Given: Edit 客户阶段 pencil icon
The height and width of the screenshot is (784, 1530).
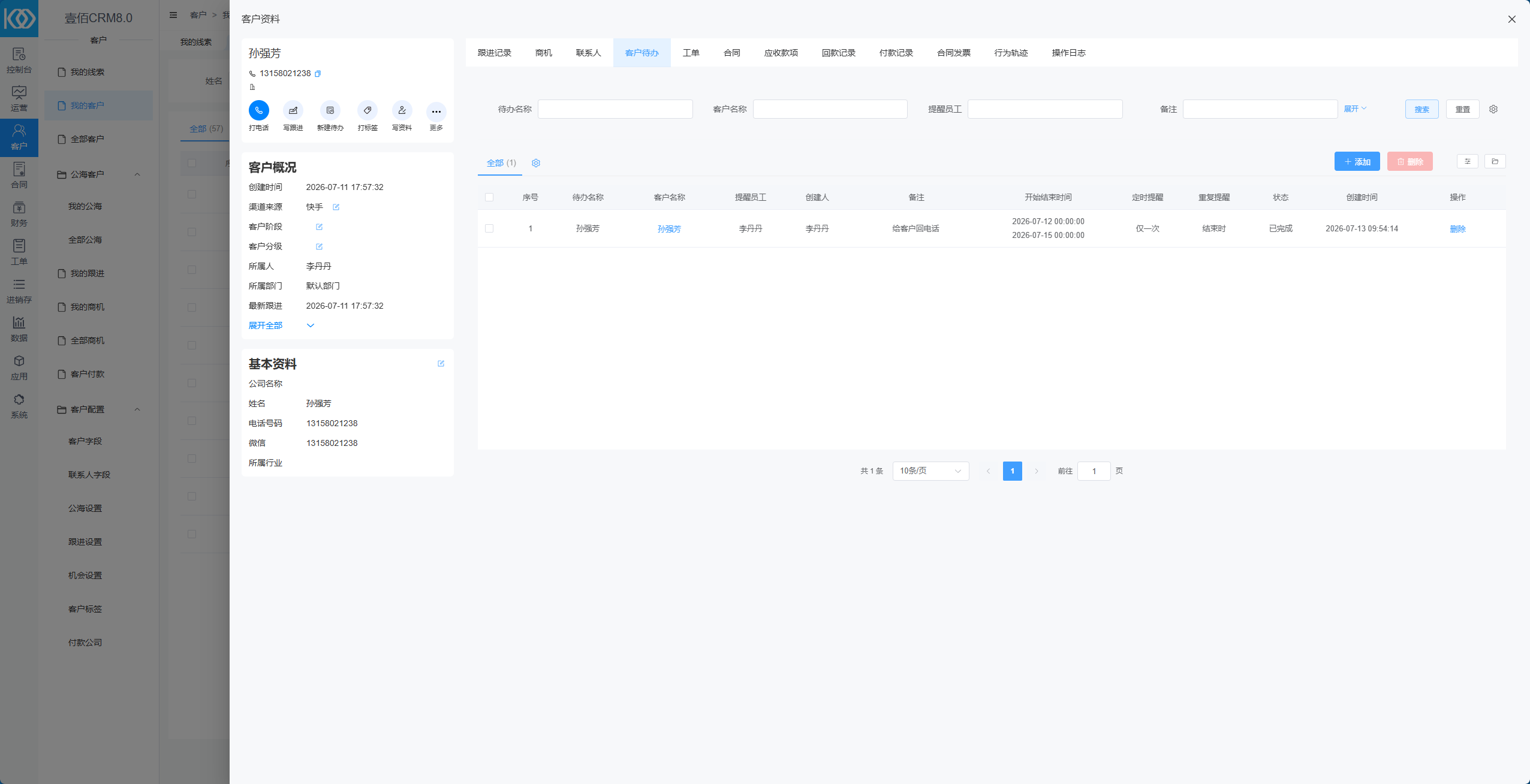Looking at the screenshot, I should [320, 227].
